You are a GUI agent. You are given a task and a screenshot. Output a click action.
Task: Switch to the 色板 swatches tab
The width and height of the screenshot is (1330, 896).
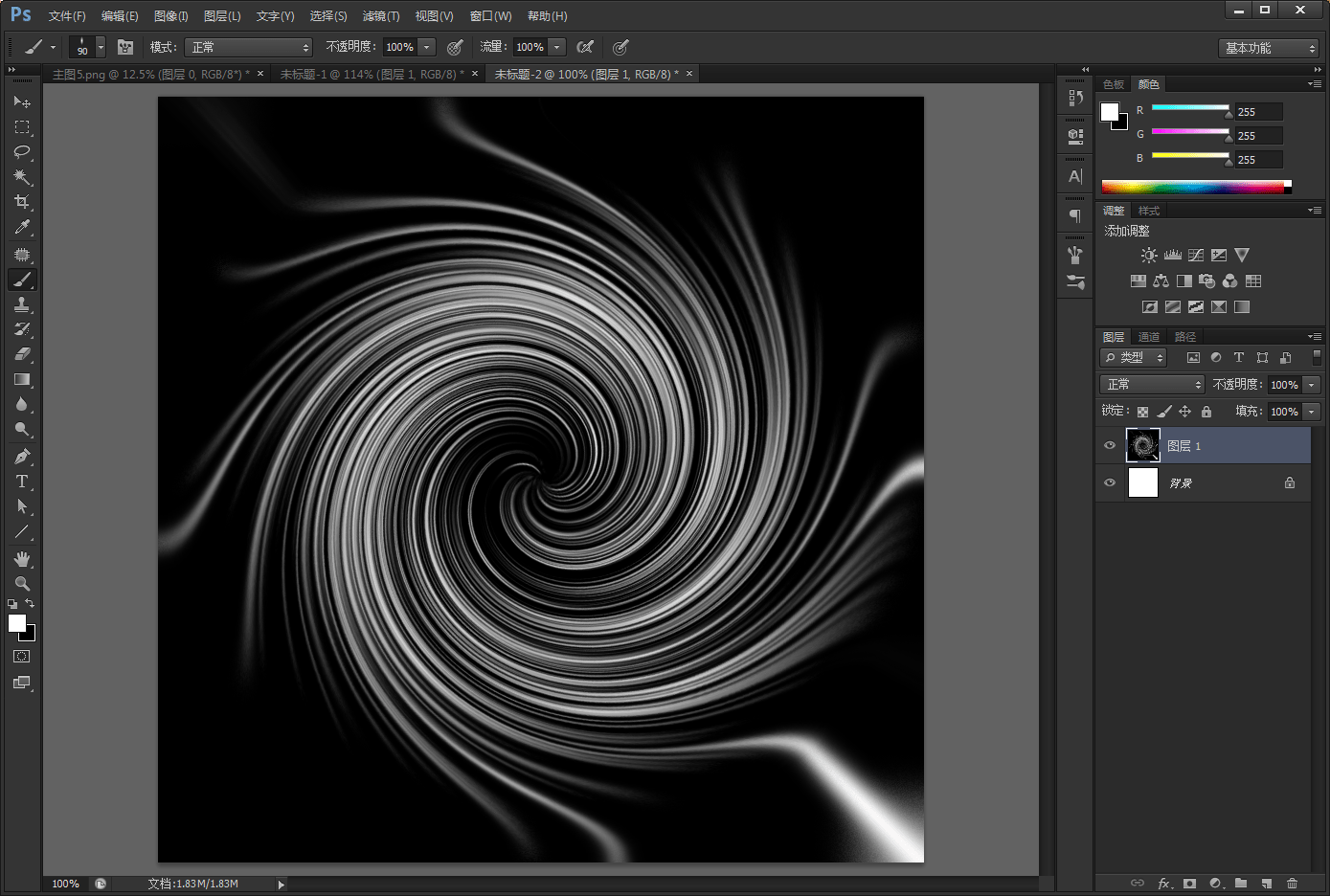coord(1114,84)
